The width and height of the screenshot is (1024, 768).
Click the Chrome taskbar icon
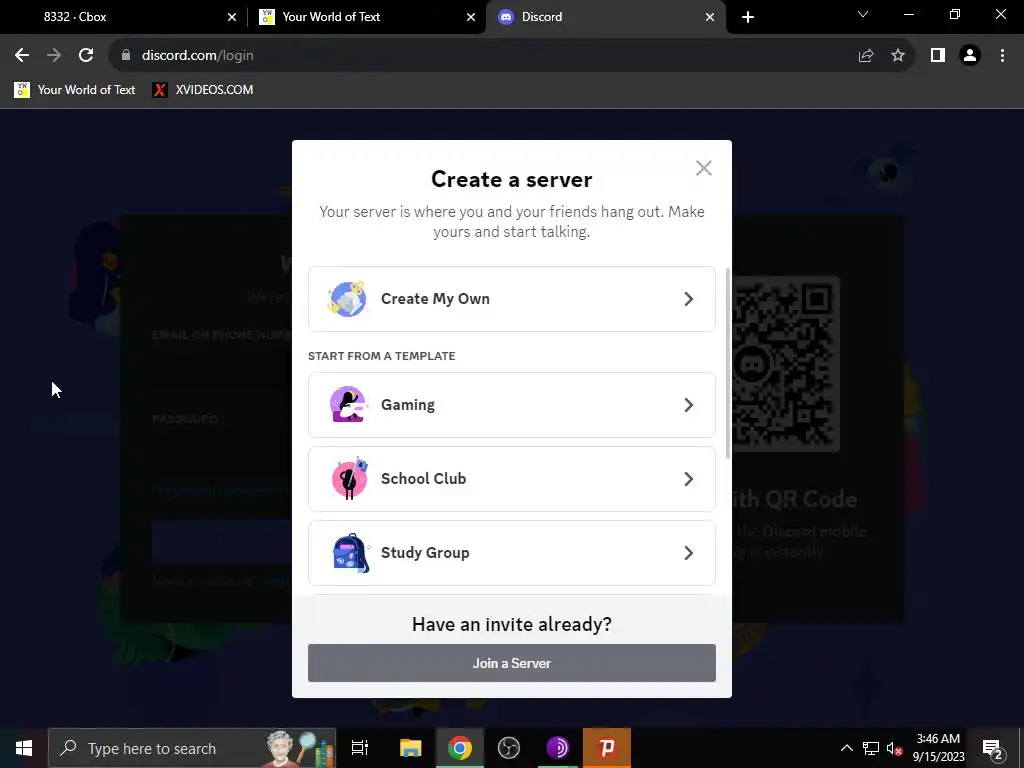[460, 748]
